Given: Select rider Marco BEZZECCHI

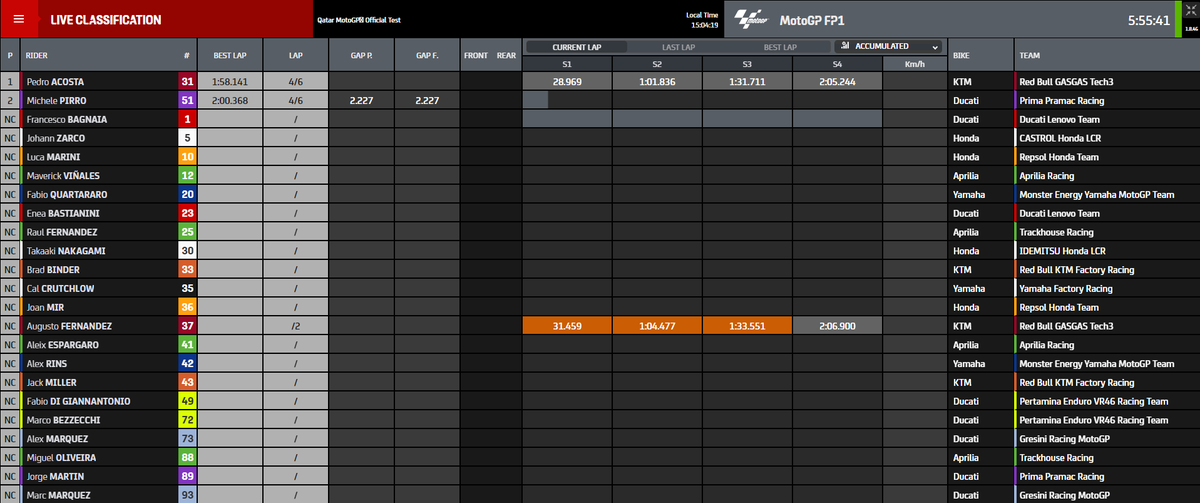Looking at the screenshot, I should [64, 420].
